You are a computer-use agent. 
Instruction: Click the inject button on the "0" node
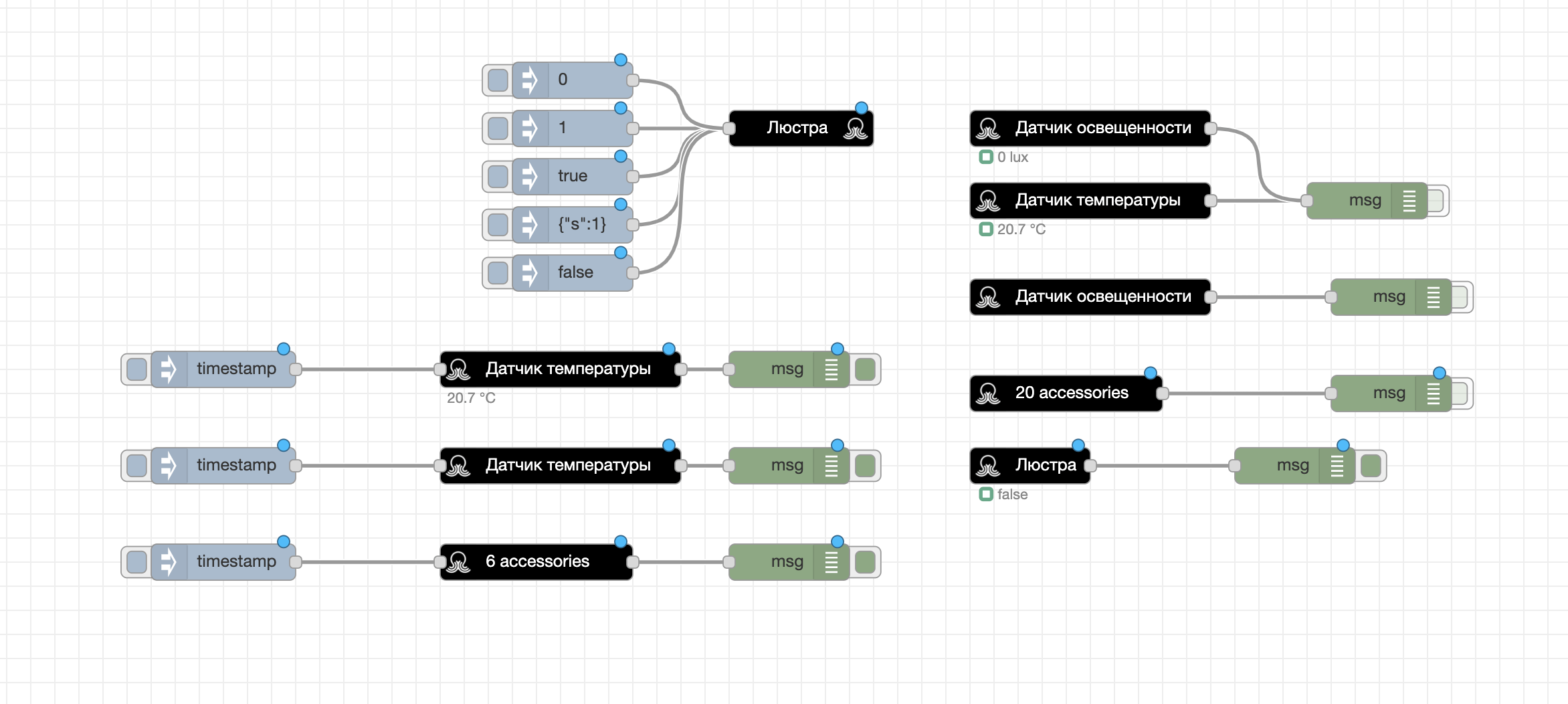(497, 80)
